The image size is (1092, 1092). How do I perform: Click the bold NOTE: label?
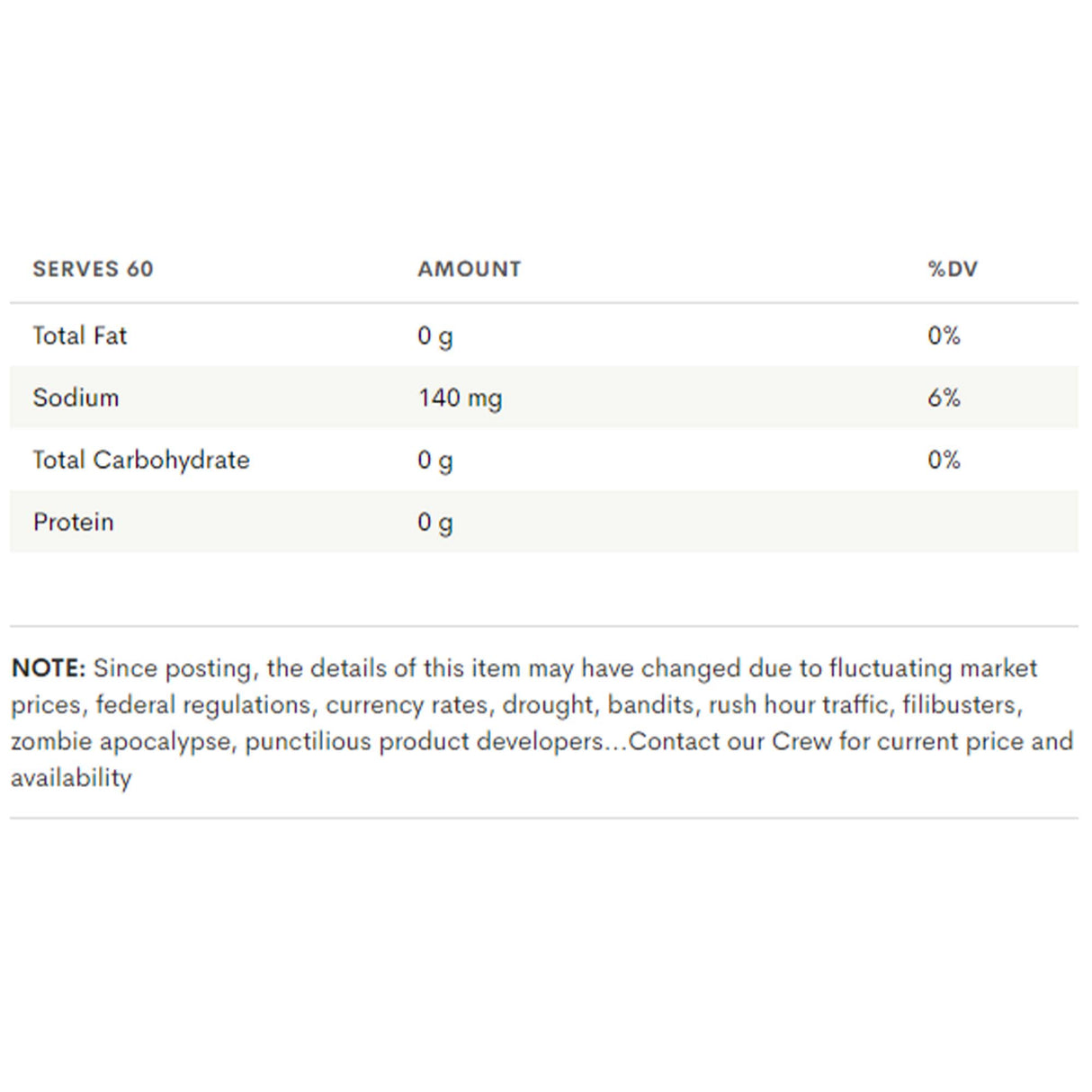(x=48, y=668)
